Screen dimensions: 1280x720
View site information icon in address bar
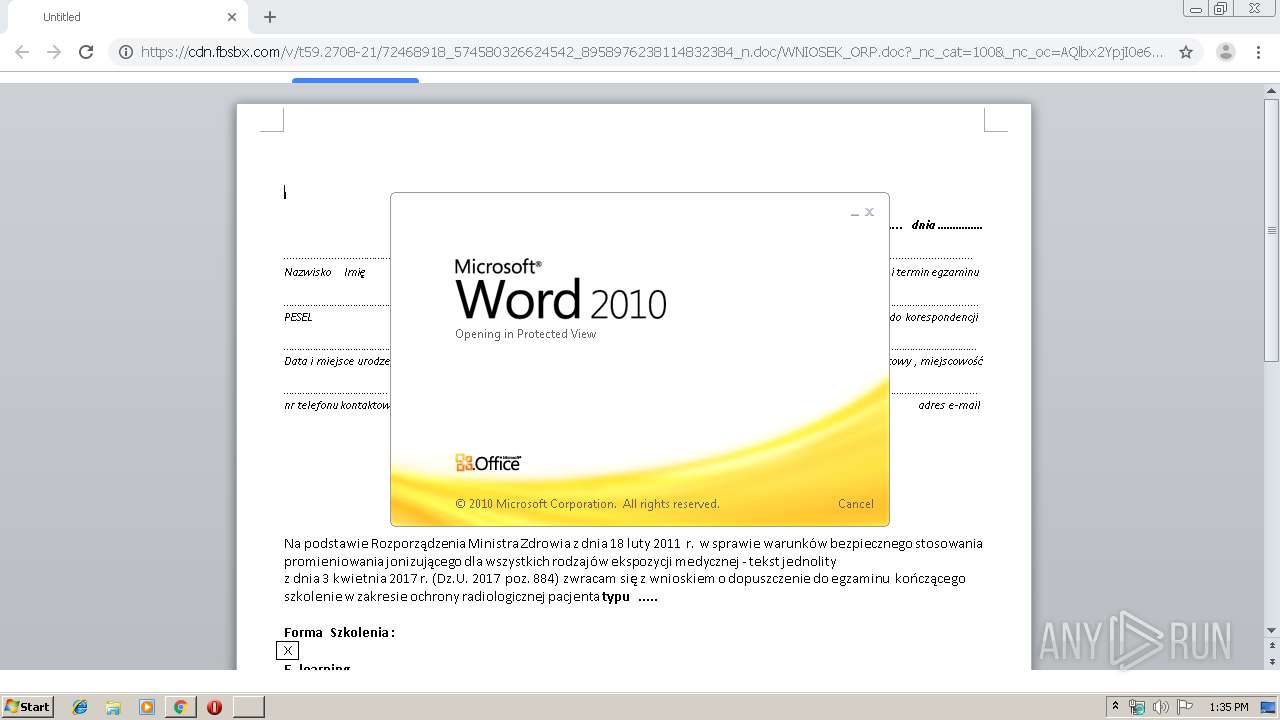pos(126,52)
